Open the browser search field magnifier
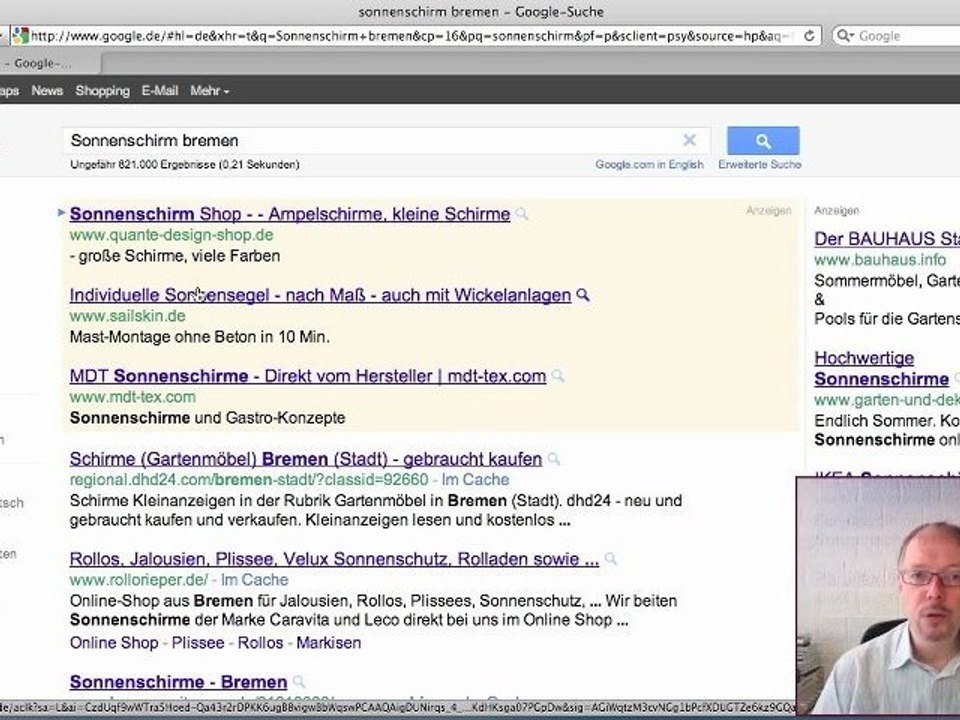Image resolution: width=960 pixels, height=720 pixels. point(845,36)
